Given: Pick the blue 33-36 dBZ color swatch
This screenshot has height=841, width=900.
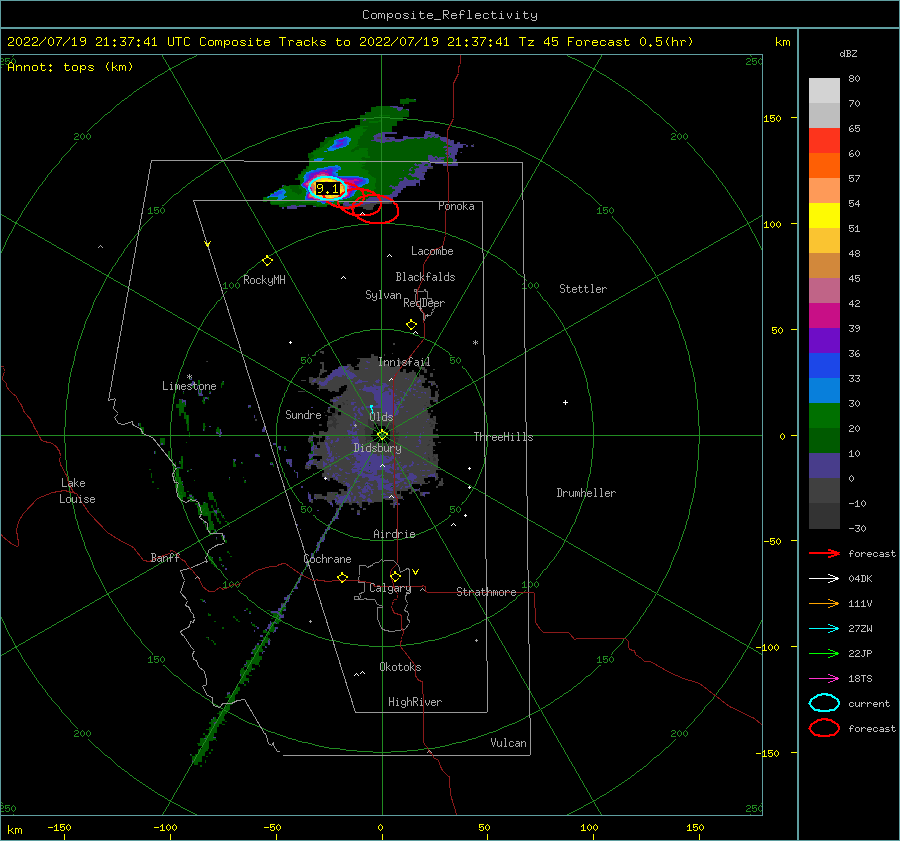Looking at the screenshot, I should (824, 366).
